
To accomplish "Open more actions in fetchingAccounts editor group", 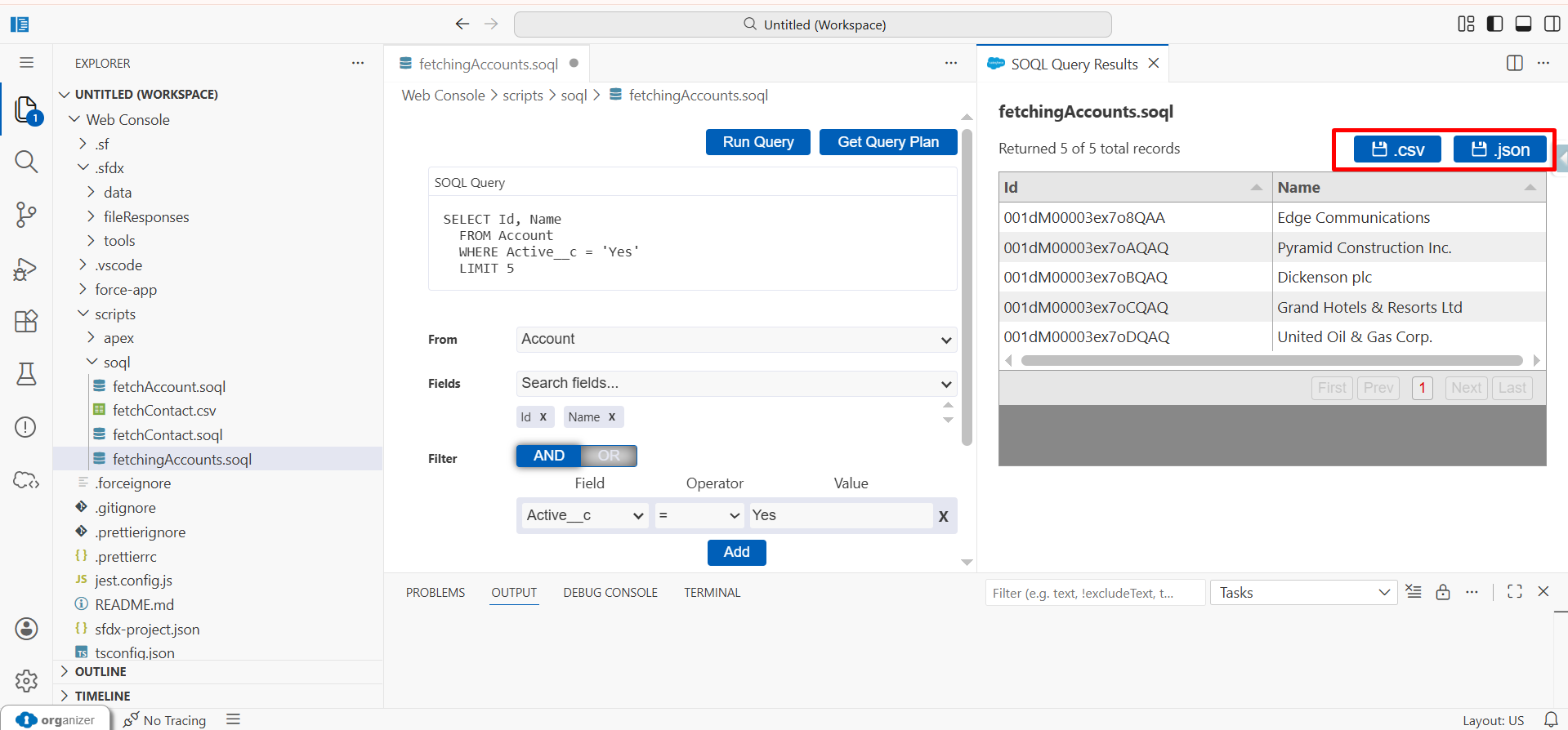I will pos(951,63).
